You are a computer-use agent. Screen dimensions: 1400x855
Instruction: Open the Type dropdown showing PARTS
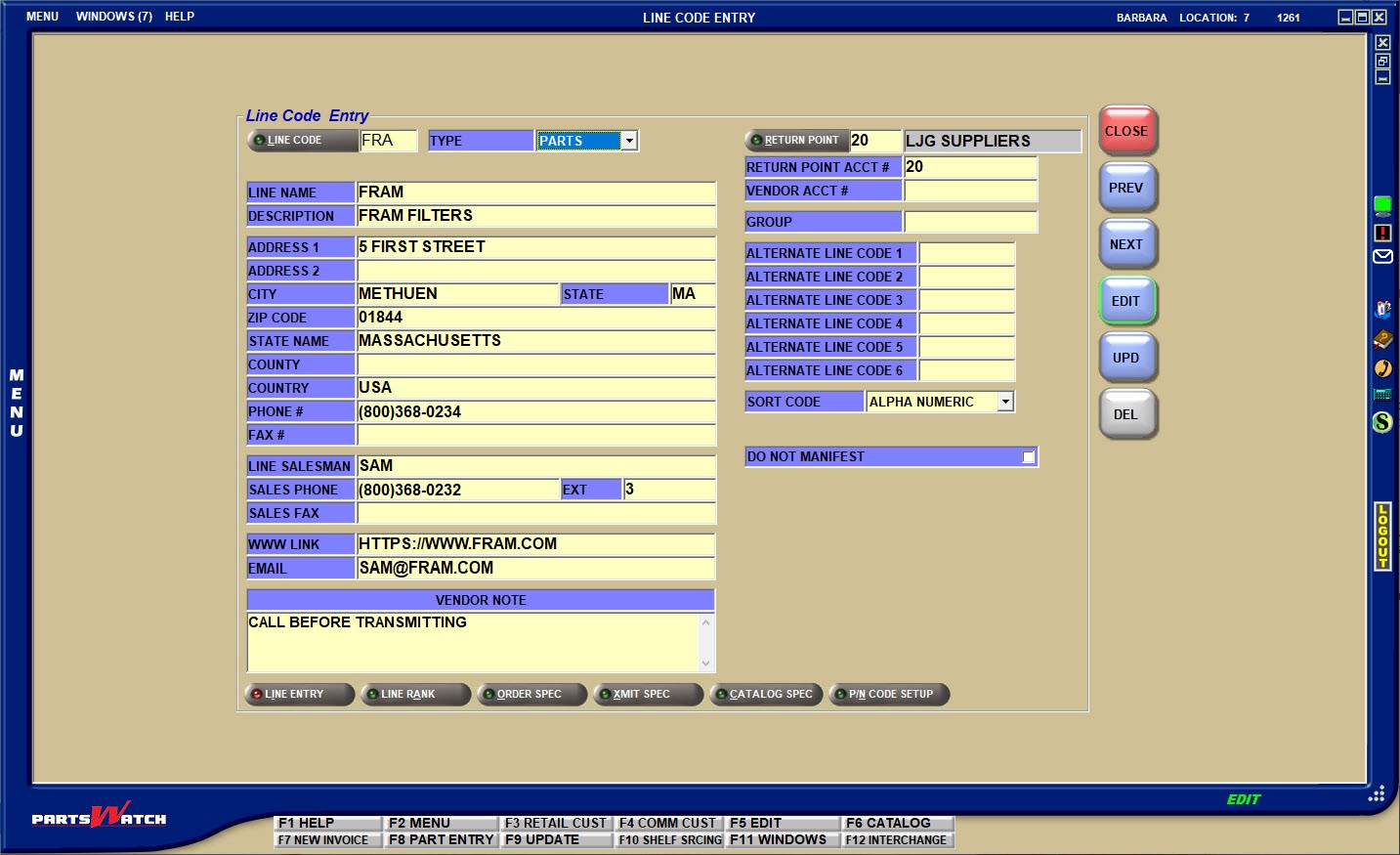pos(629,141)
